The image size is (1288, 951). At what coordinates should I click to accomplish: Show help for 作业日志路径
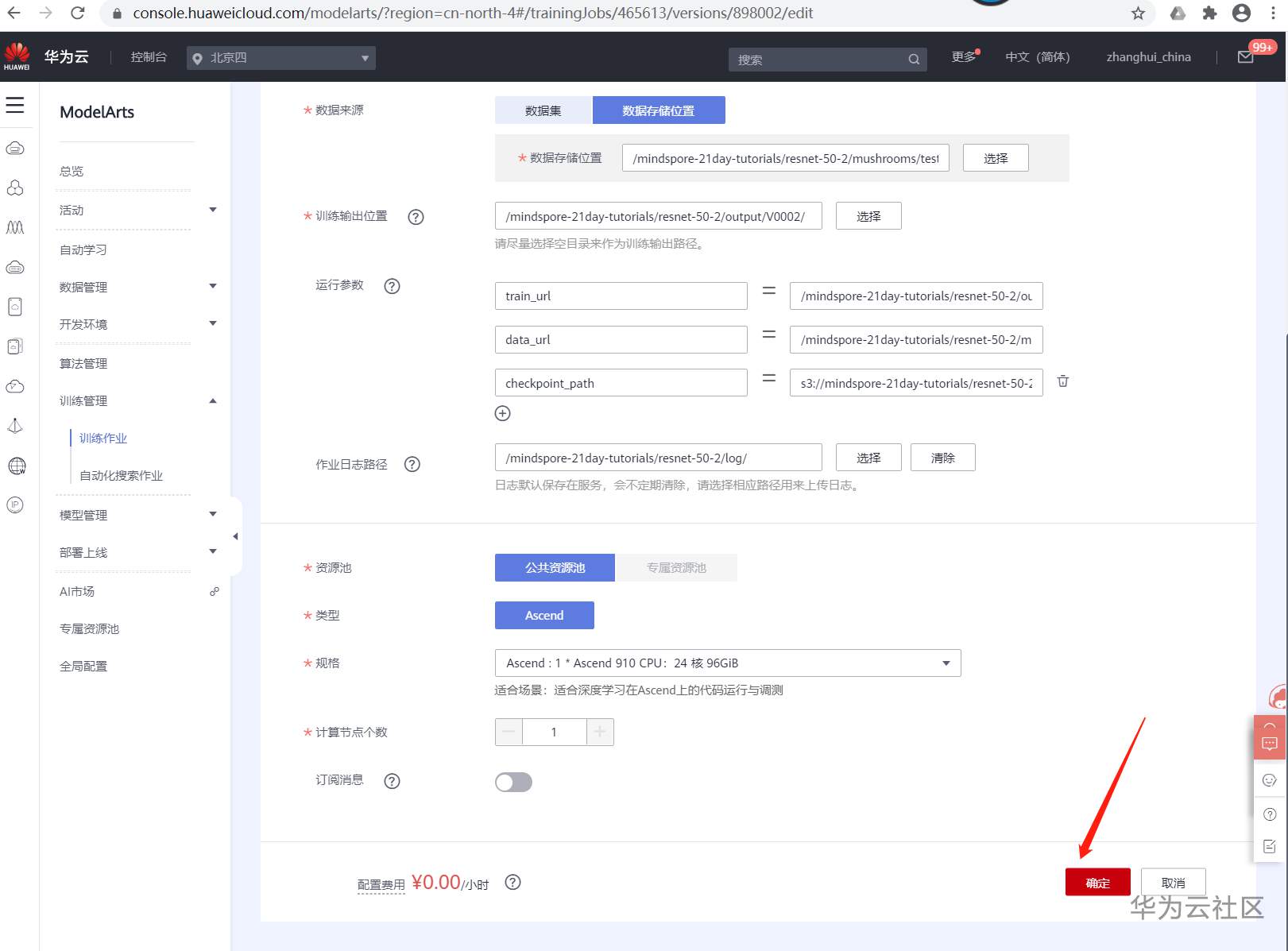[x=412, y=465]
